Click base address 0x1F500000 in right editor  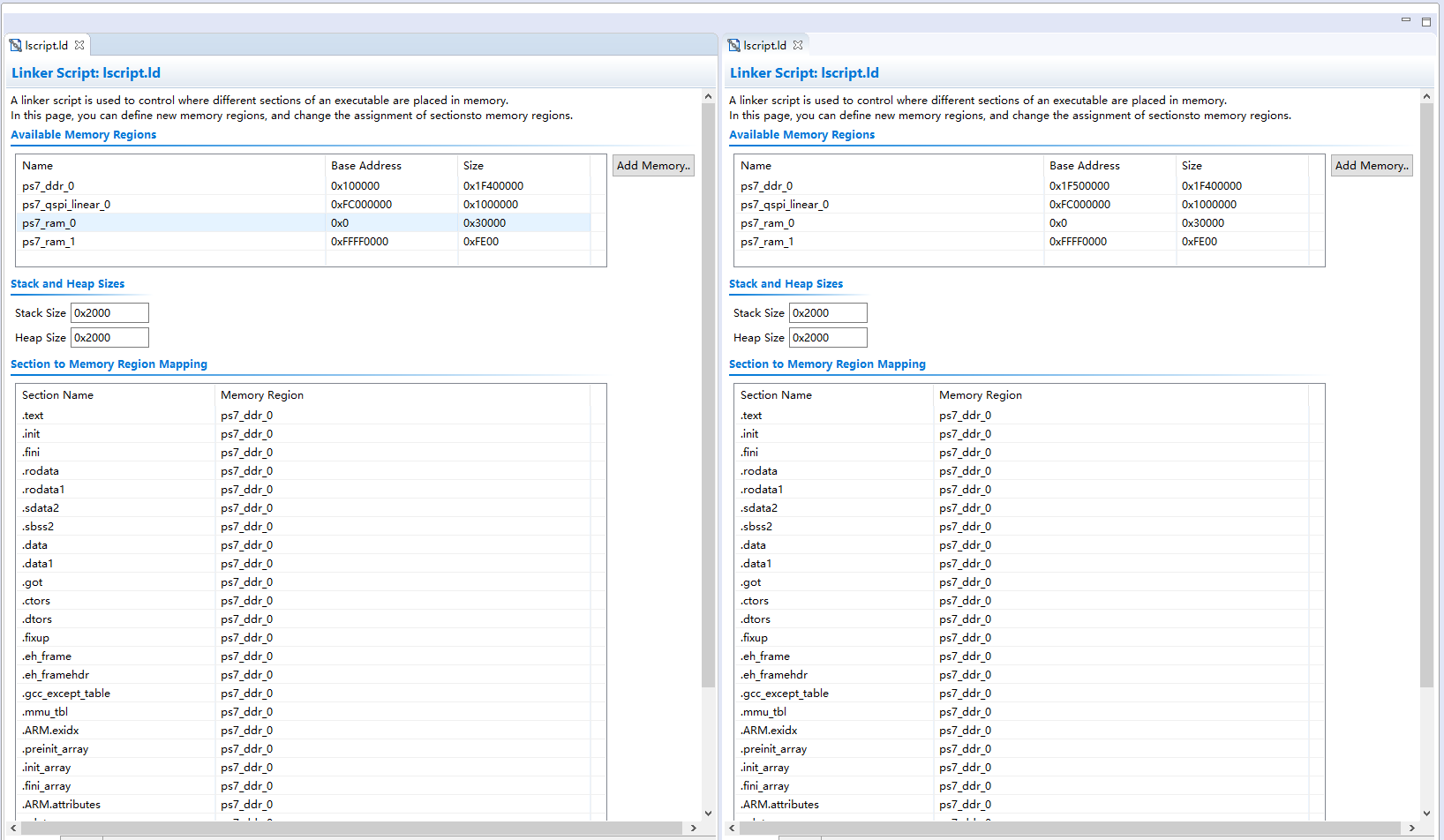(x=1079, y=186)
